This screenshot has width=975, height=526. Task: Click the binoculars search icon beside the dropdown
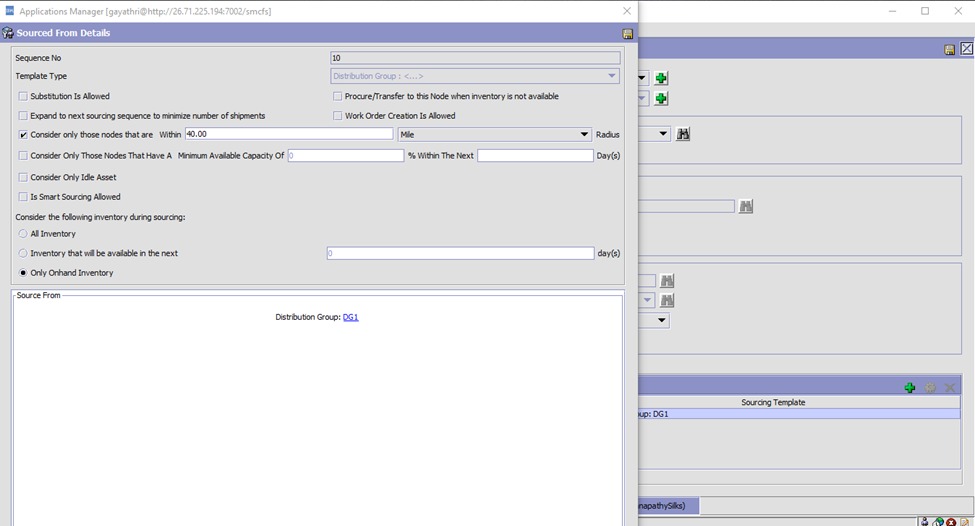click(683, 134)
